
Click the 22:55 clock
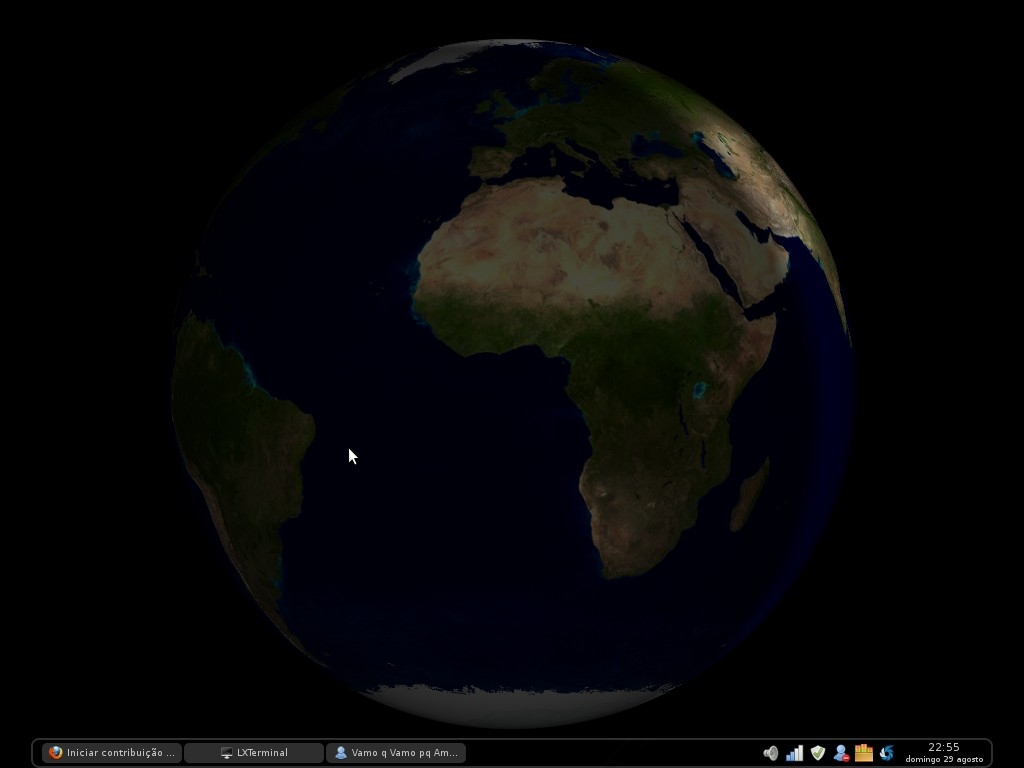[x=944, y=747]
